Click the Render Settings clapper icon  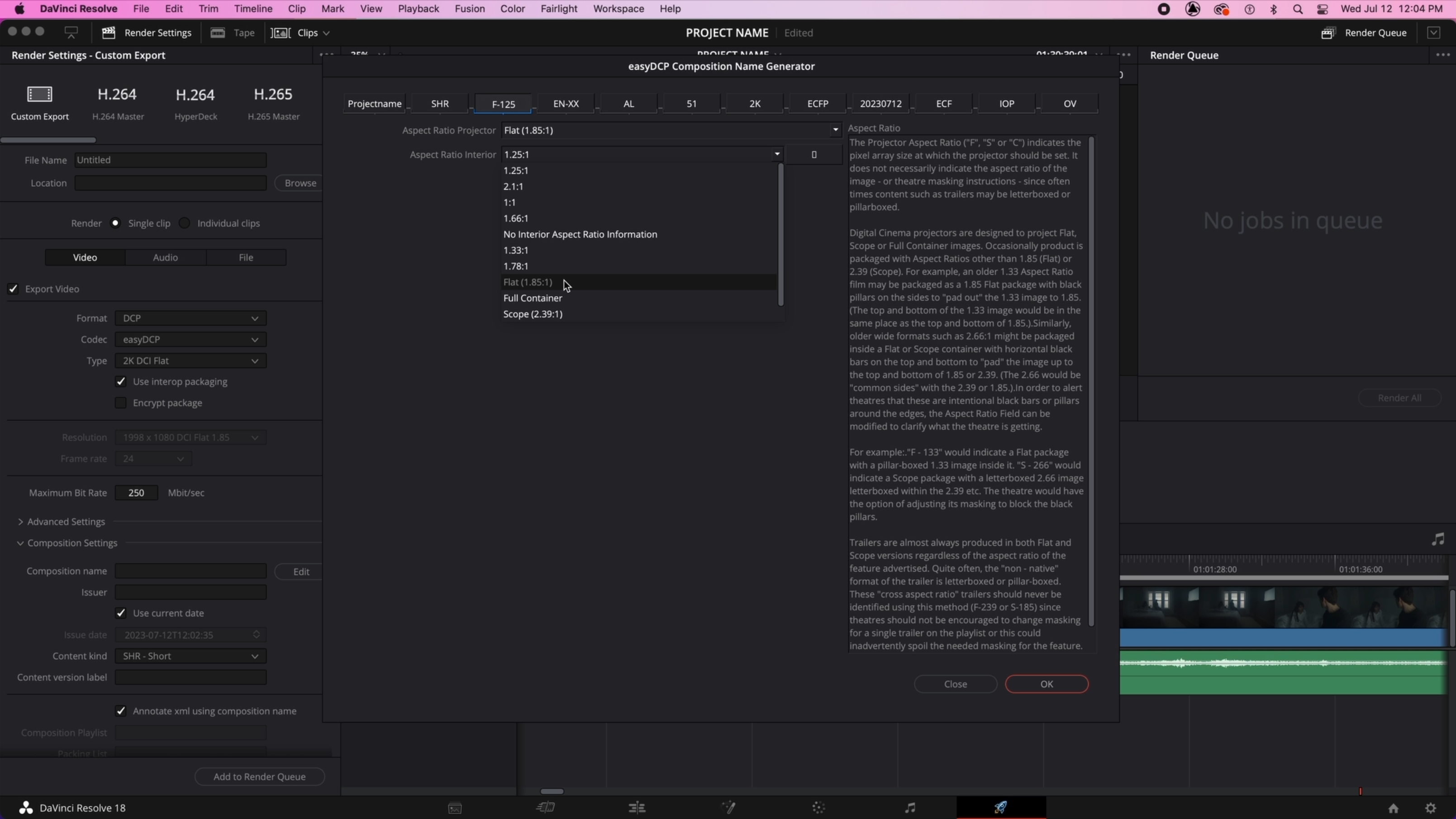[x=109, y=33]
